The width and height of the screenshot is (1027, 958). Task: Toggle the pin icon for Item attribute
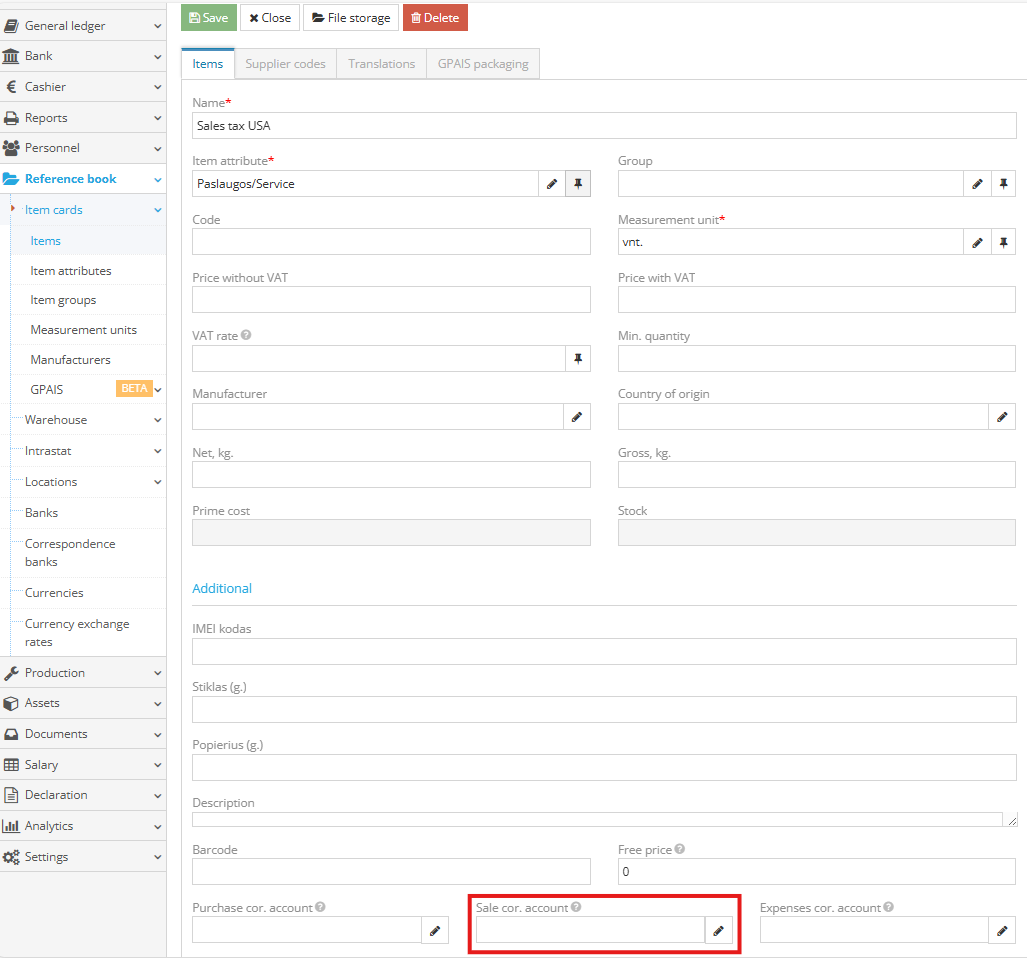[x=578, y=184]
